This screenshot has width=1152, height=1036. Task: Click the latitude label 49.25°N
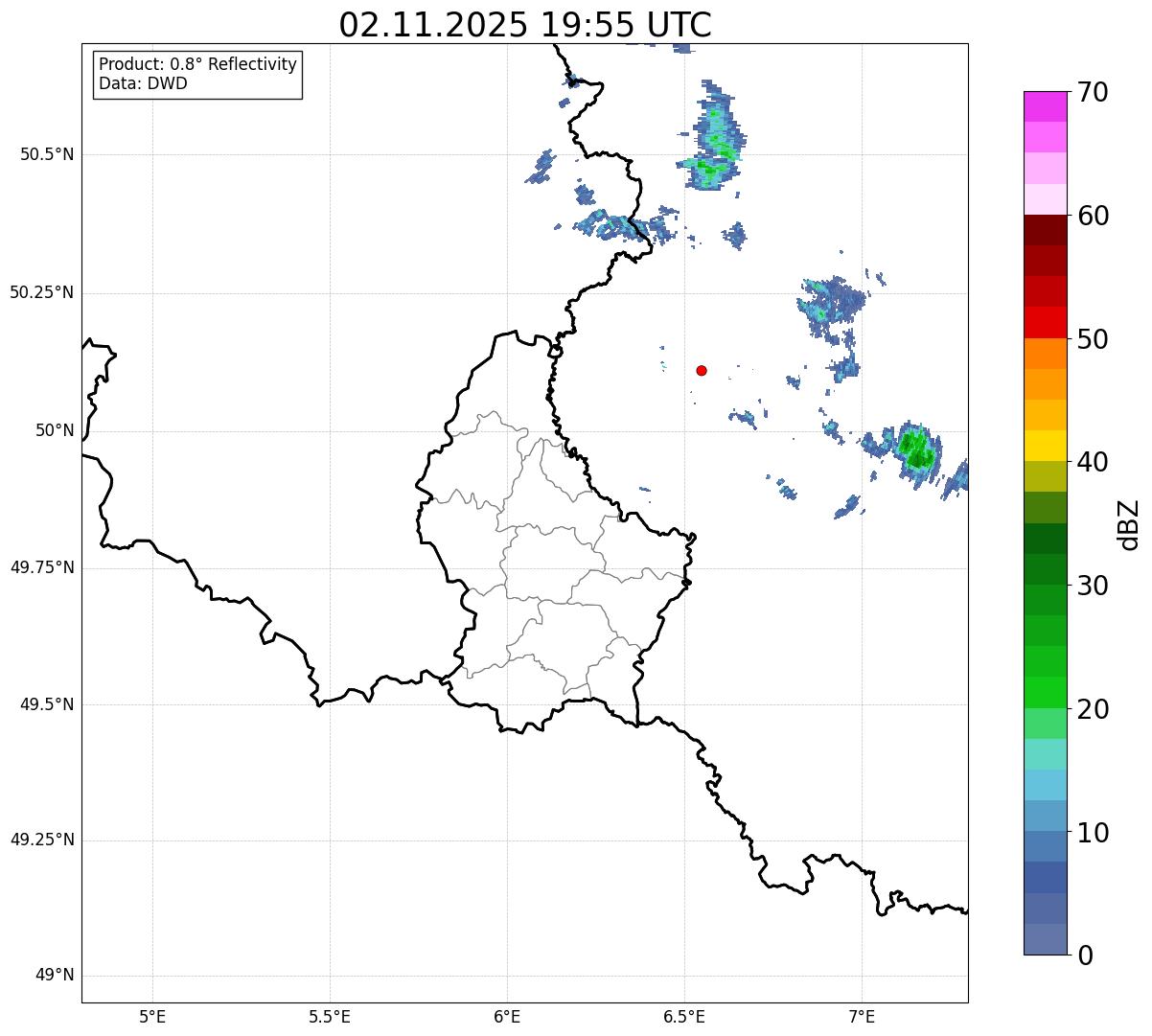(42, 840)
